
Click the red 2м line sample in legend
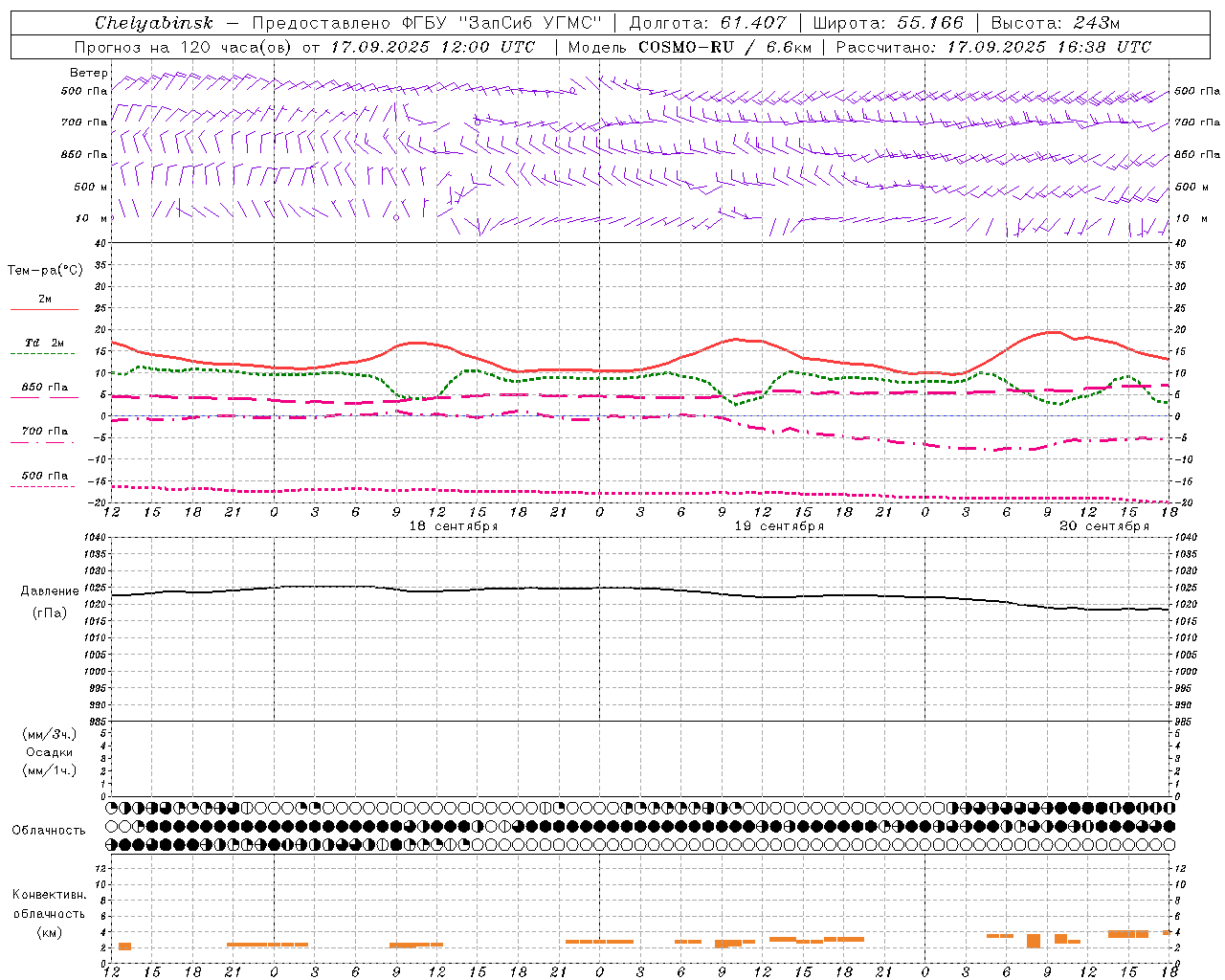tap(44, 309)
